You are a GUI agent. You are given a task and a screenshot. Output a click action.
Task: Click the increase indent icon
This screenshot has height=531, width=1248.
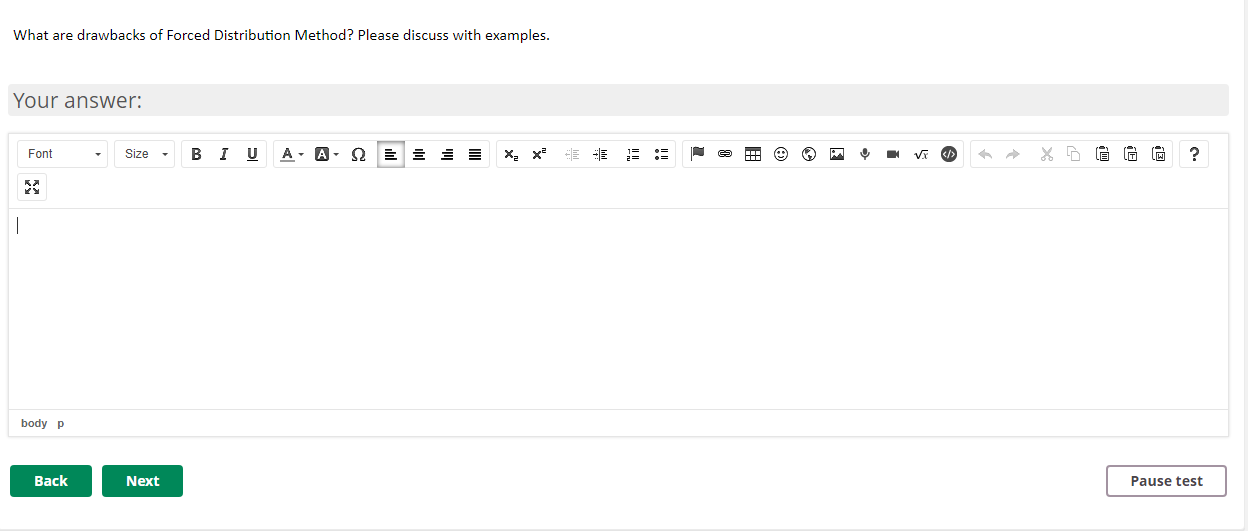(600, 154)
